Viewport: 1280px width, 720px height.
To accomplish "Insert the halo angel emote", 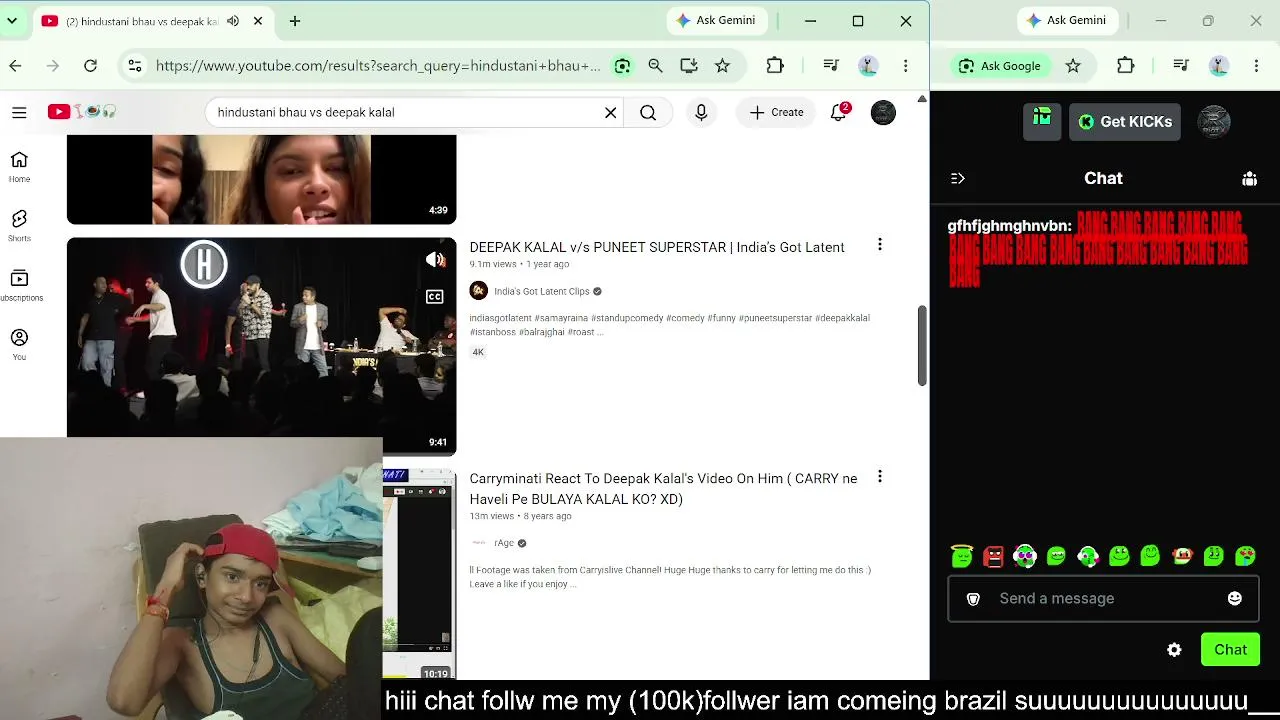I will point(962,556).
